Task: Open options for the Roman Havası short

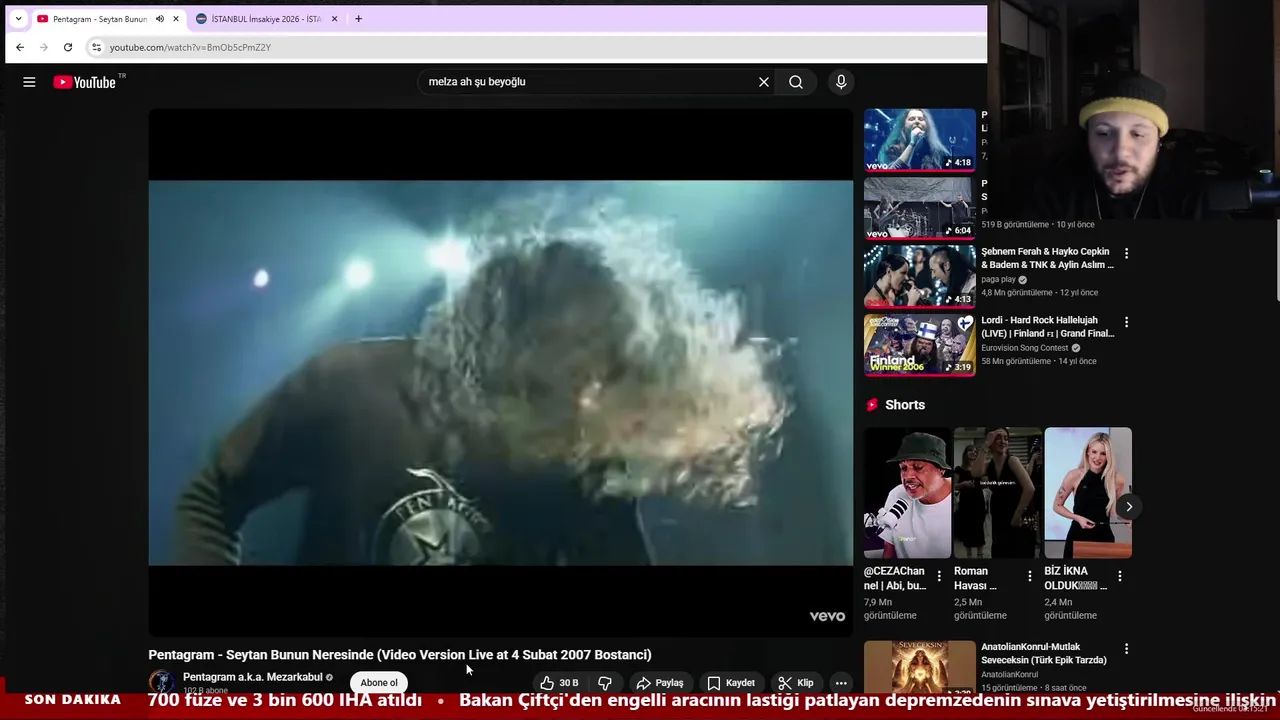Action: [1029, 576]
